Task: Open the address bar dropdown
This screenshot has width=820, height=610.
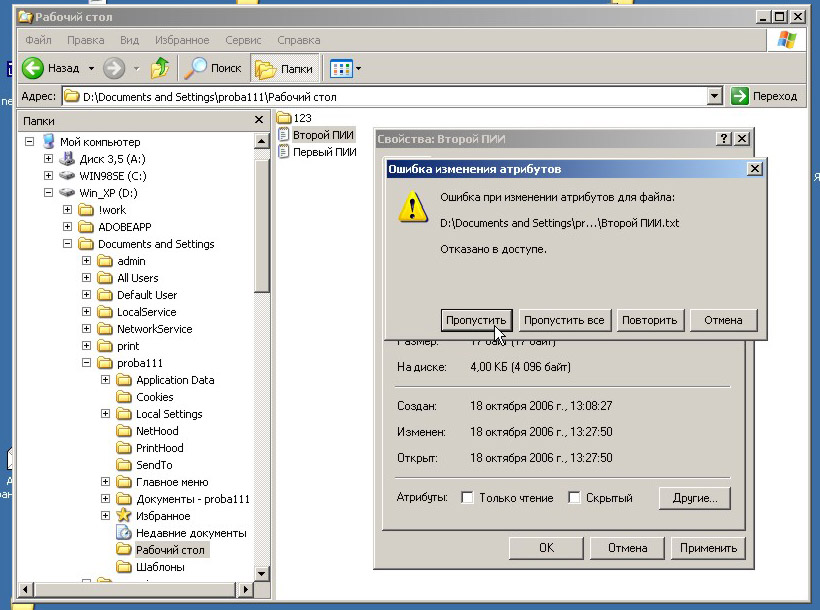Action: click(x=714, y=96)
